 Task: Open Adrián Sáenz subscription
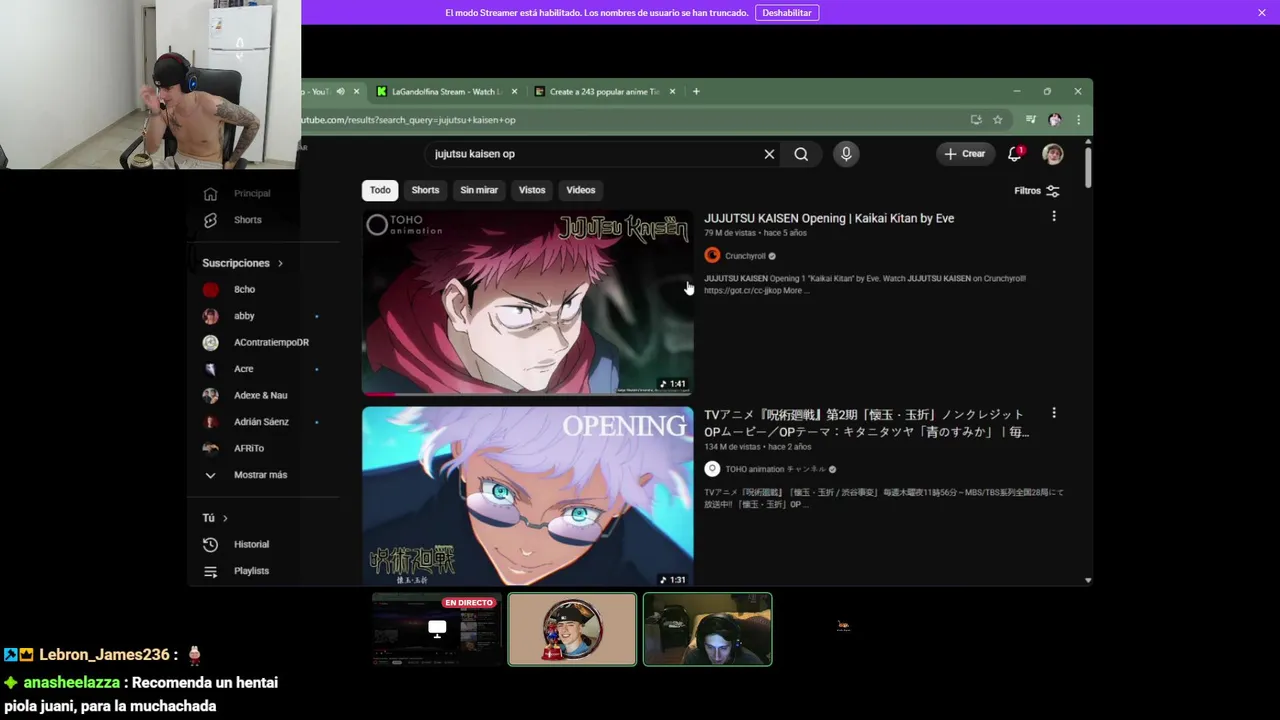tap(261, 422)
